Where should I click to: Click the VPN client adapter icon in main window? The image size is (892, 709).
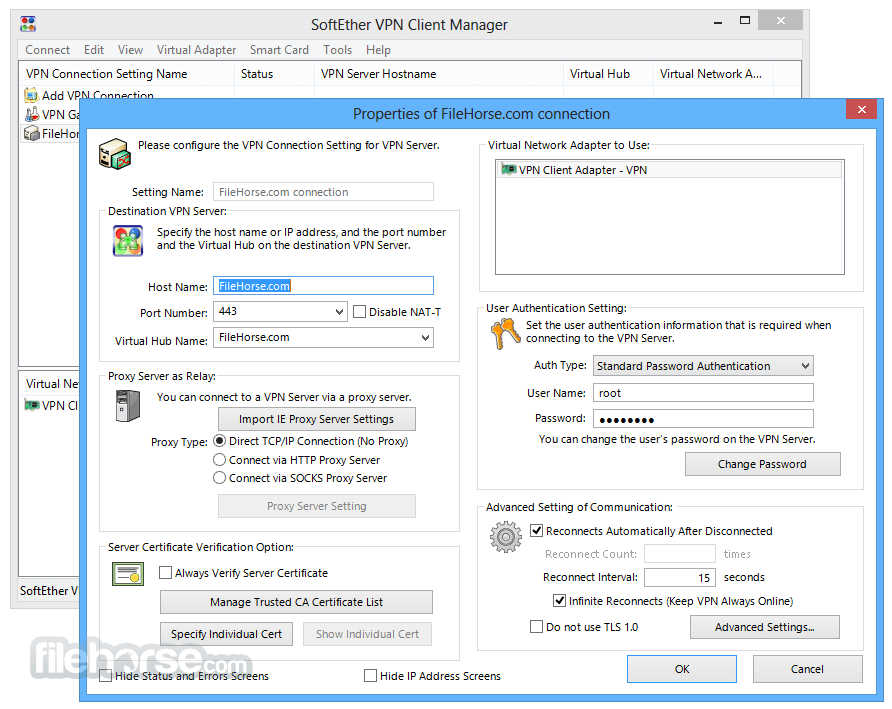(x=32, y=405)
